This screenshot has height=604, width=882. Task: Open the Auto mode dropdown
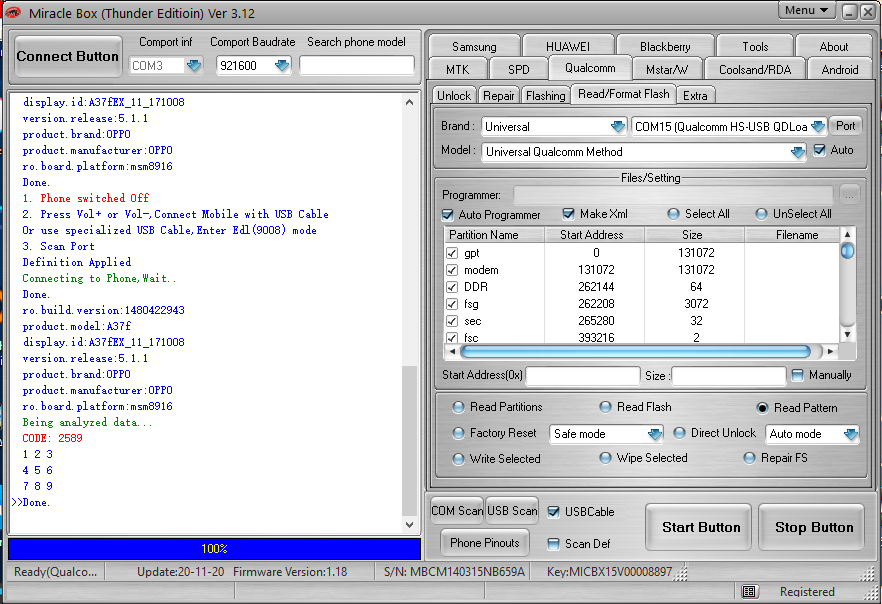[x=850, y=434]
